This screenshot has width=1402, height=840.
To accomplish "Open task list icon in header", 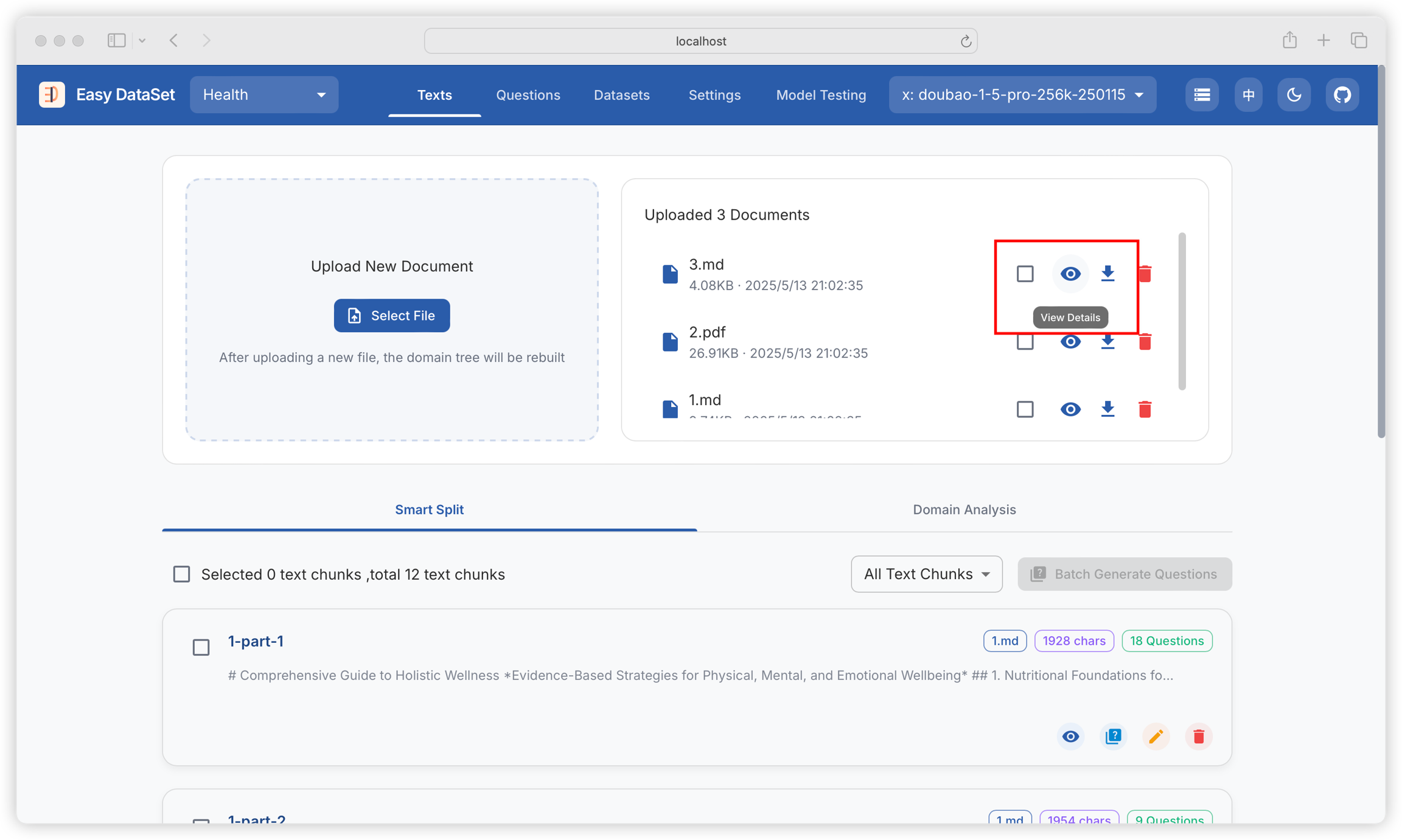I will pyautogui.click(x=1201, y=95).
